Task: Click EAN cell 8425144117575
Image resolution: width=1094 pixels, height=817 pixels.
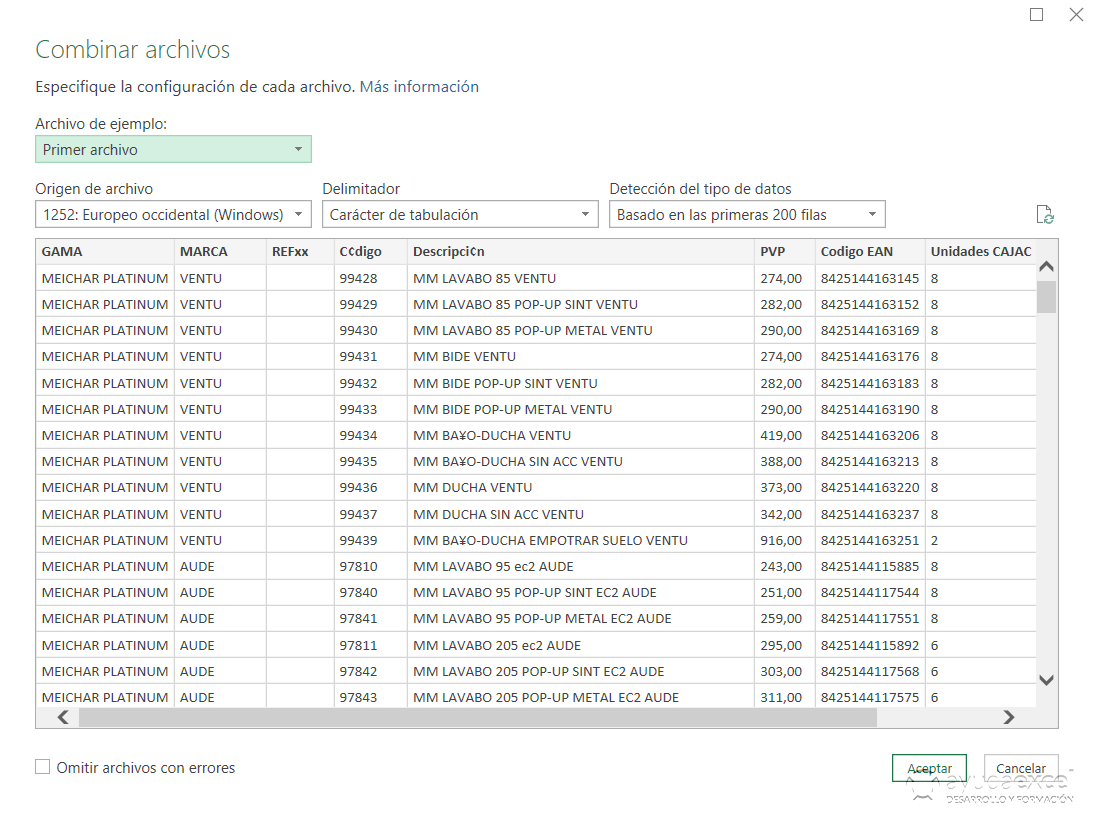Action: (870, 696)
